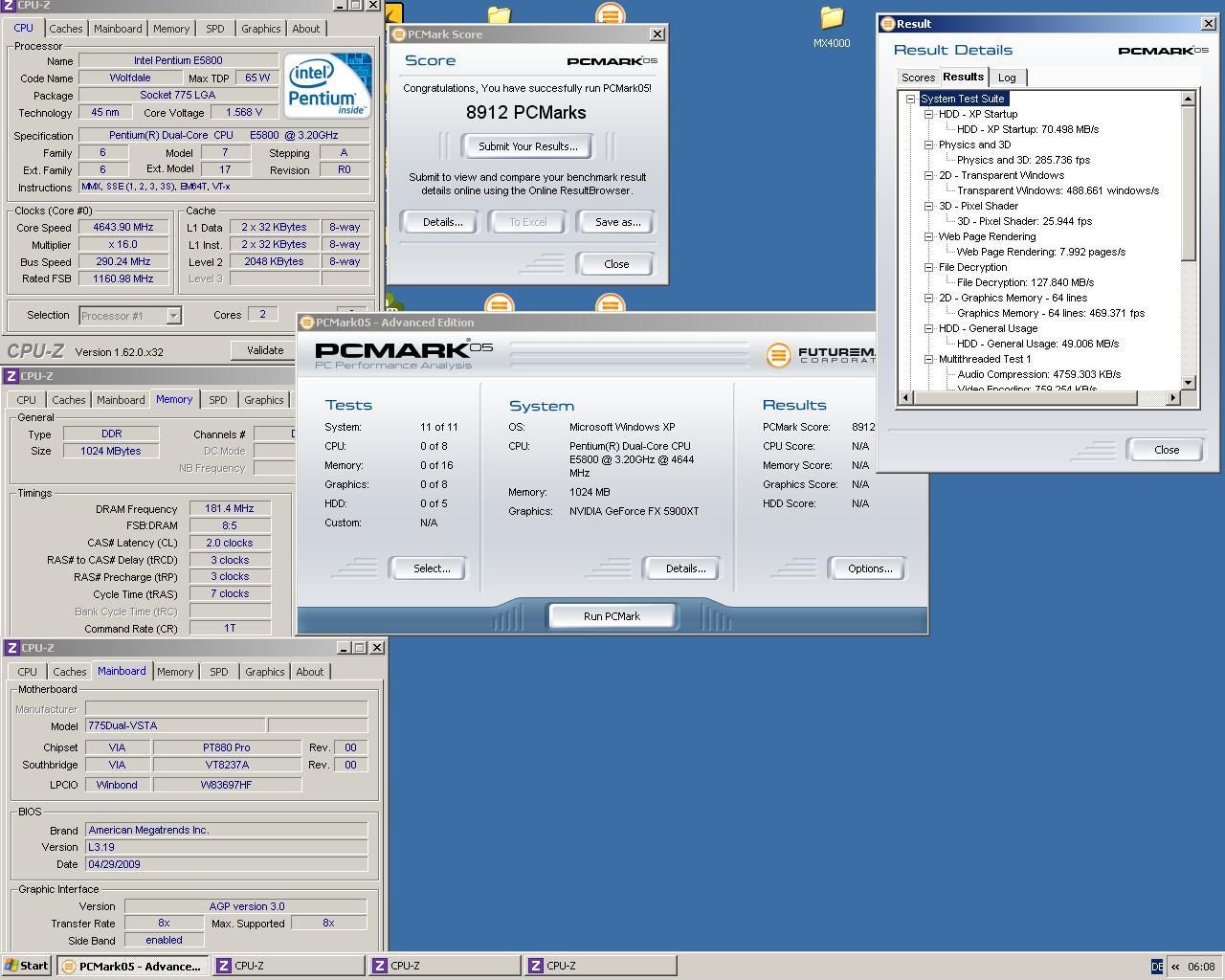This screenshot has width=1225, height=980.
Task: Open About tab in Mainboard CPU-Z window
Action: (310, 672)
